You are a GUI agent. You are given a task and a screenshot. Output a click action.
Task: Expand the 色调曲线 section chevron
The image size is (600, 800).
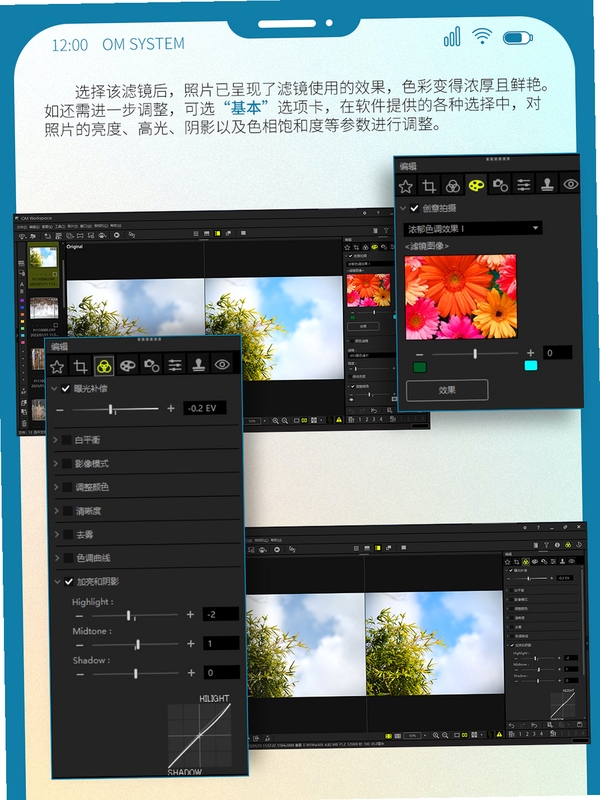point(57,558)
